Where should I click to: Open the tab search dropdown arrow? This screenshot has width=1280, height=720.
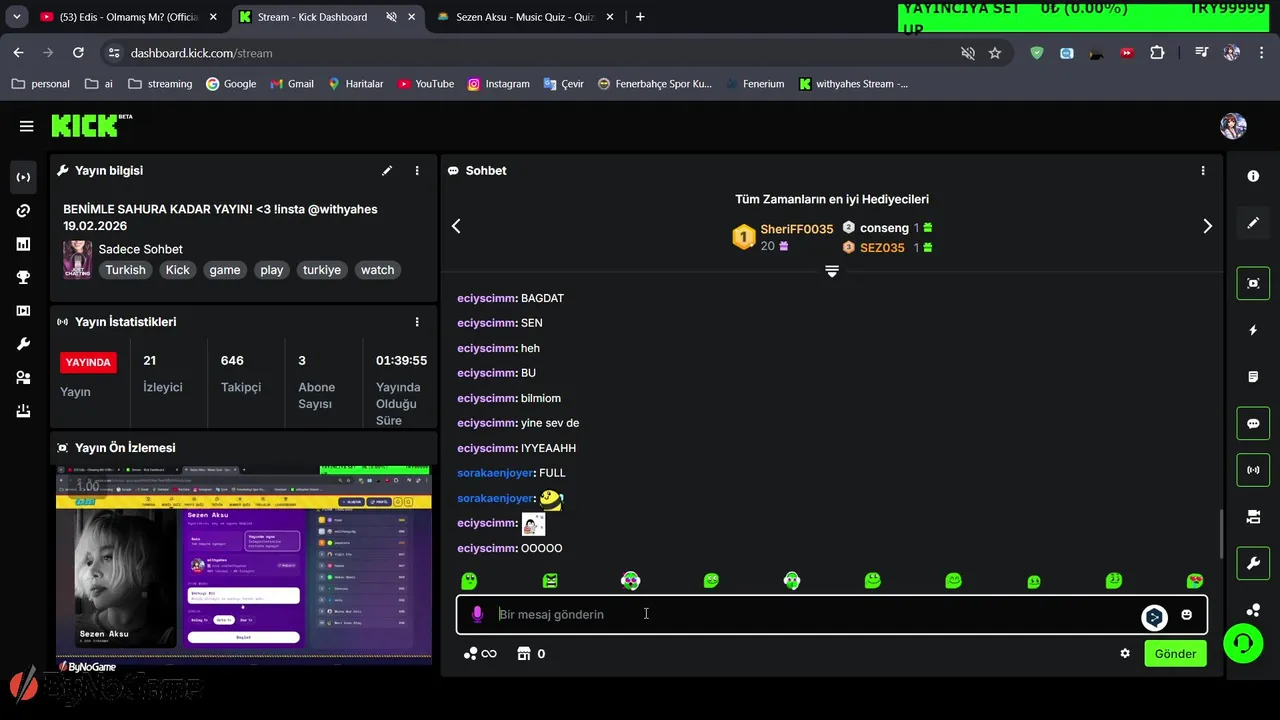point(16,17)
